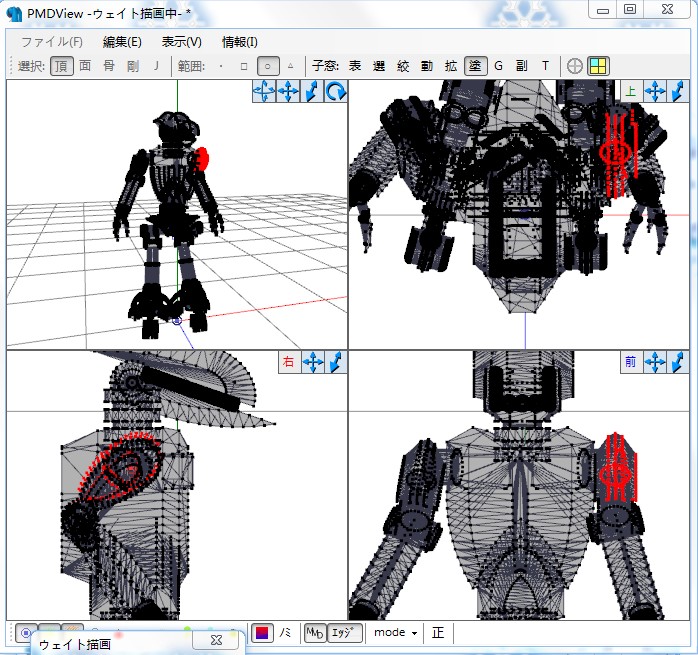Open the T sub-window
This screenshot has width=698, height=655.
pos(545,66)
